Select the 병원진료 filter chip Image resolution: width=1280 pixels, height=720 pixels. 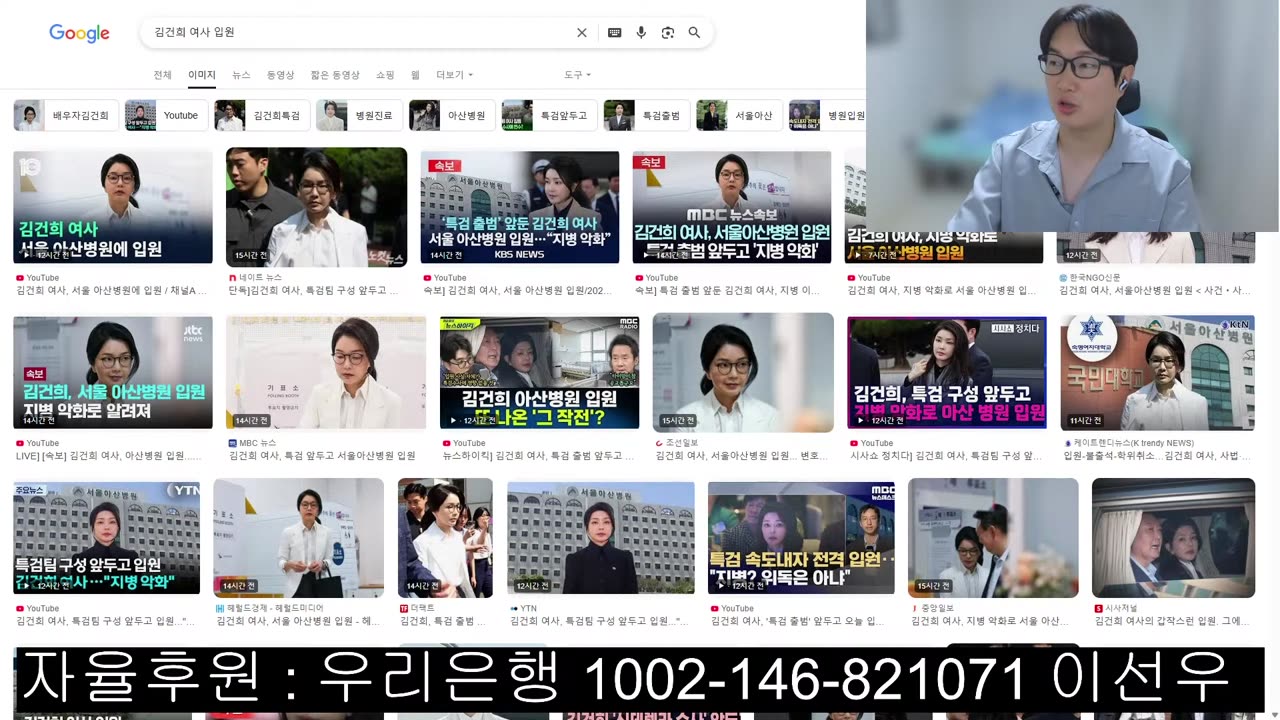click(359, 116)
